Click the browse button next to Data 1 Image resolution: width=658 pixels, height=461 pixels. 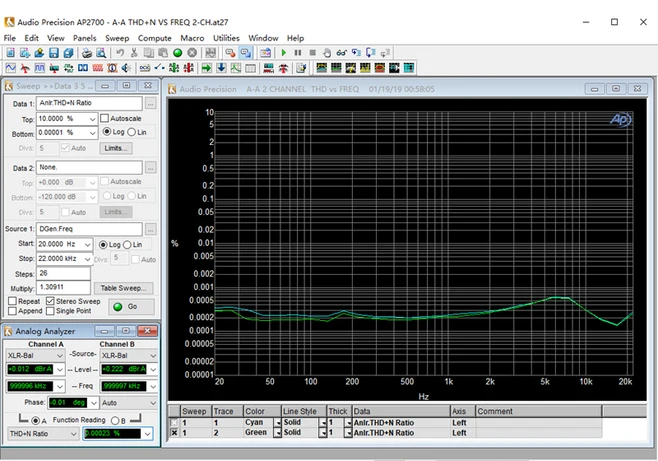[x=151, y=103]
